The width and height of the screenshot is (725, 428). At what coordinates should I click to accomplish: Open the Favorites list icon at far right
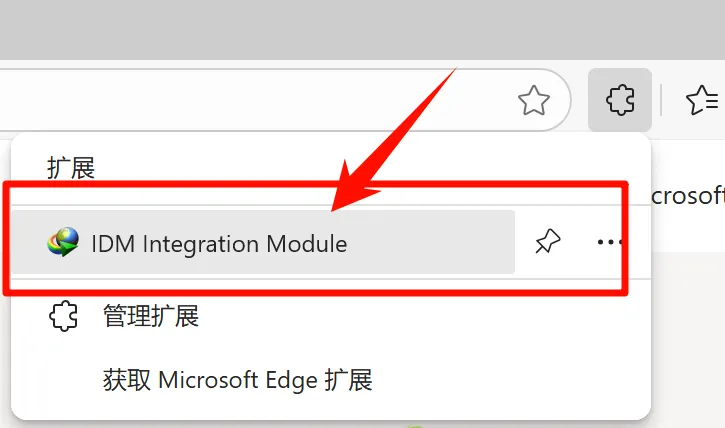701,100
